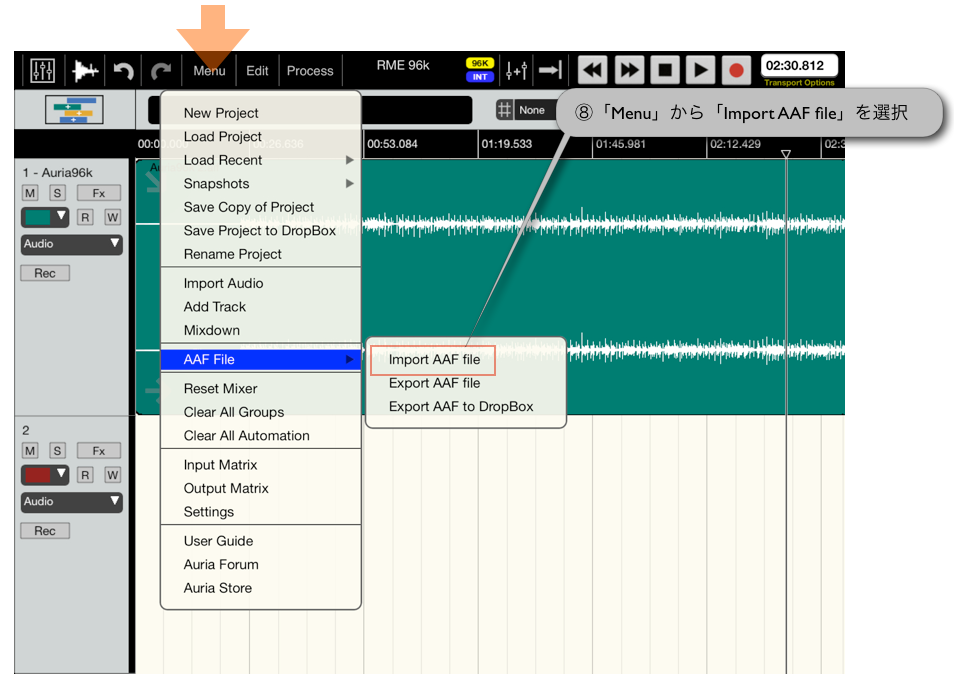Click the Redo arrow icon
954x686 pixels.
click(160, 69)
